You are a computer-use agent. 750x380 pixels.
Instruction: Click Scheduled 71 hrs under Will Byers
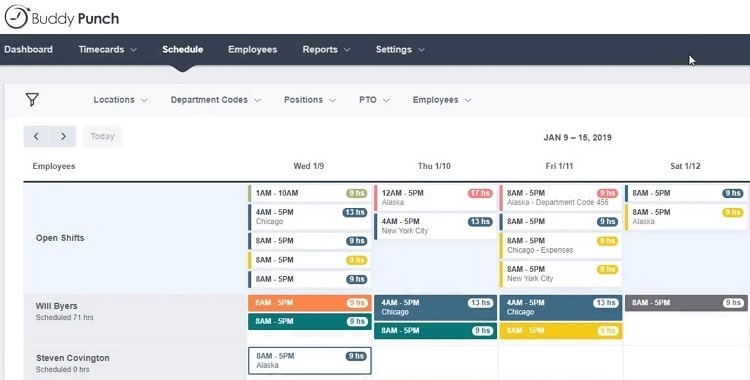(64, 317)
